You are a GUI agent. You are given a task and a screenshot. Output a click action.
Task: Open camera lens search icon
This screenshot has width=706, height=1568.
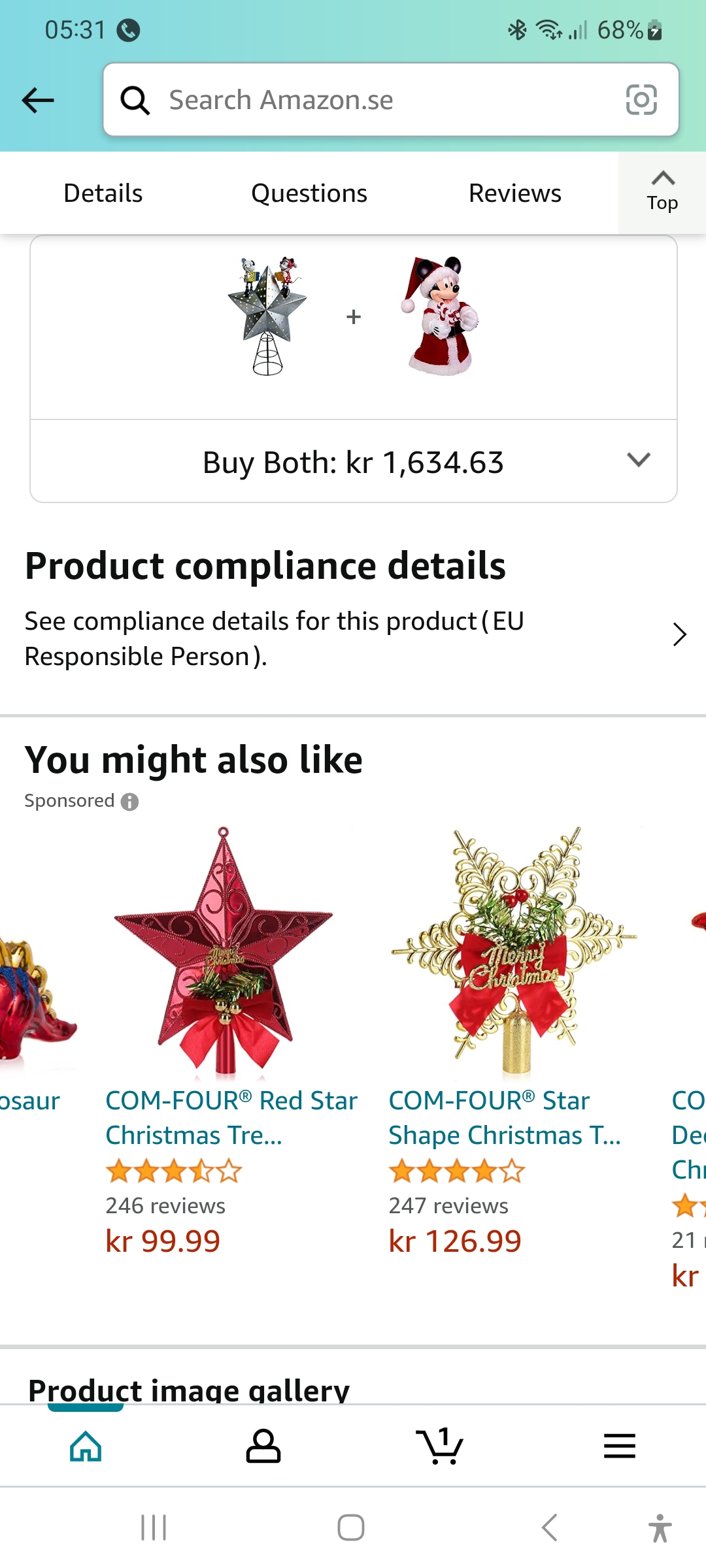pyautogui.click(x=641, y=100)
